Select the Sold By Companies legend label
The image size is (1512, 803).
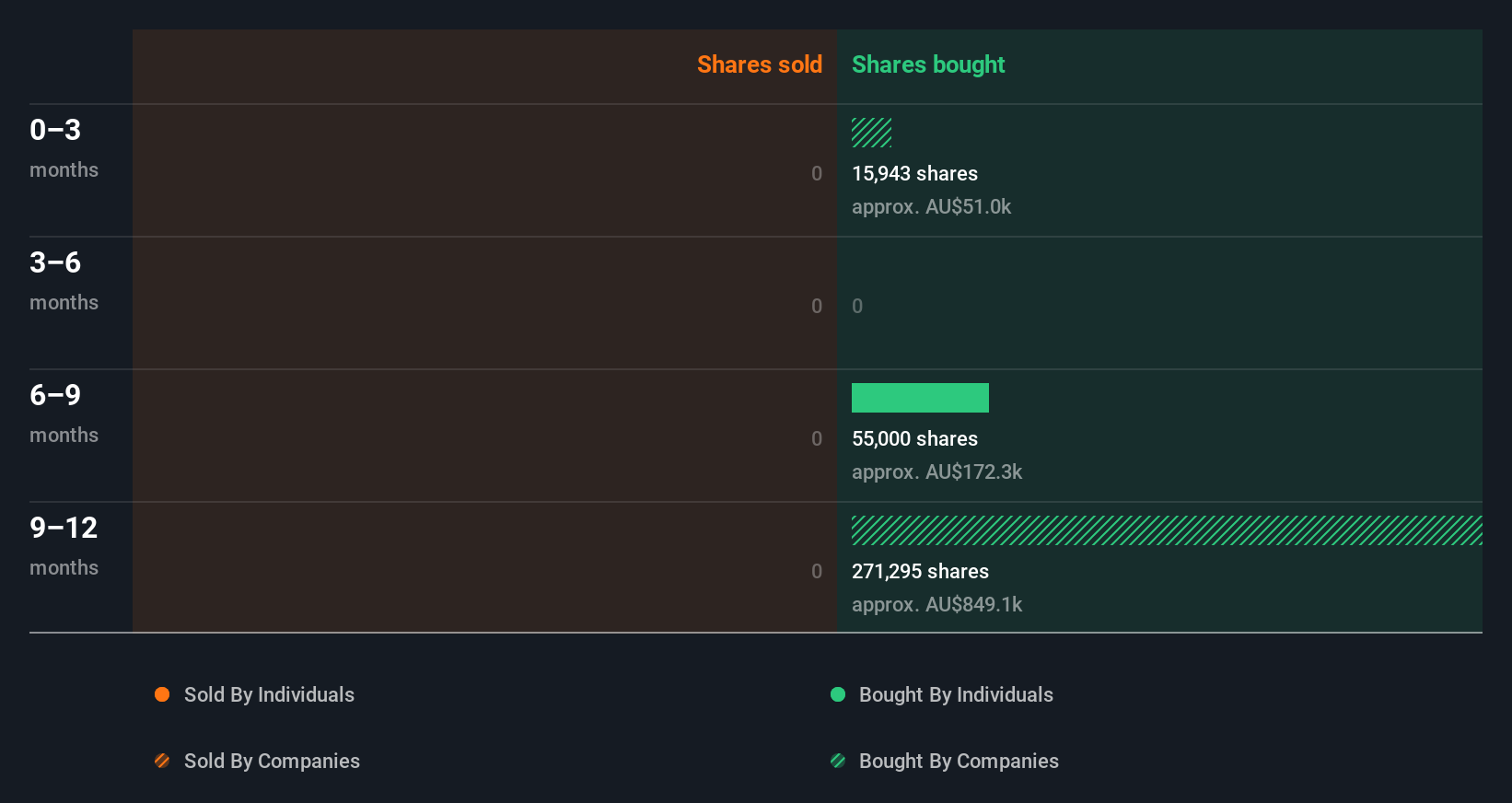(x=272, y=761)
